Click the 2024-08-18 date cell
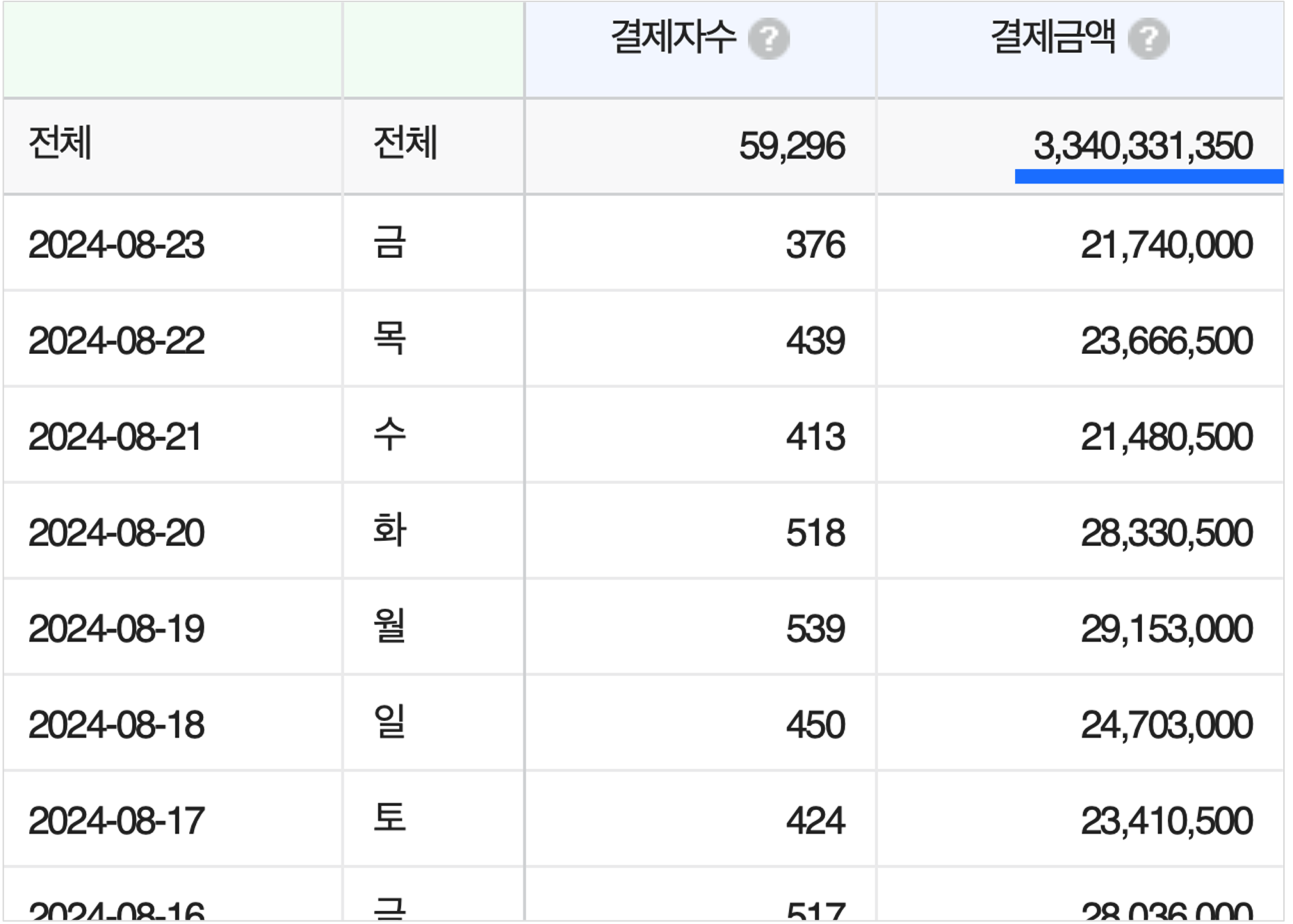Screen dimensions: 1293x924 click(x=116, y=724)
